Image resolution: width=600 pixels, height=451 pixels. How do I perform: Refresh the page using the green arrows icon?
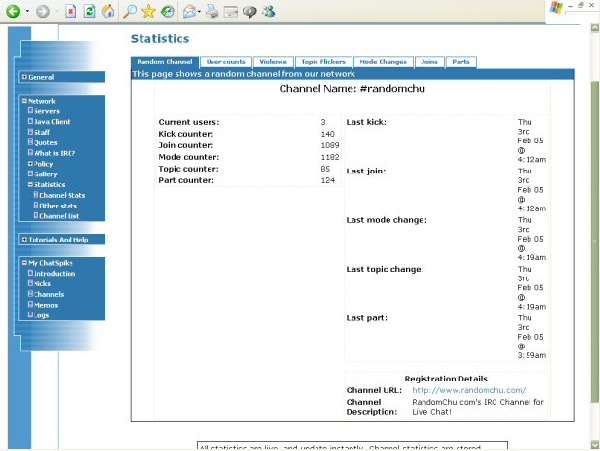pyautogui.click(x=90, y=11)
